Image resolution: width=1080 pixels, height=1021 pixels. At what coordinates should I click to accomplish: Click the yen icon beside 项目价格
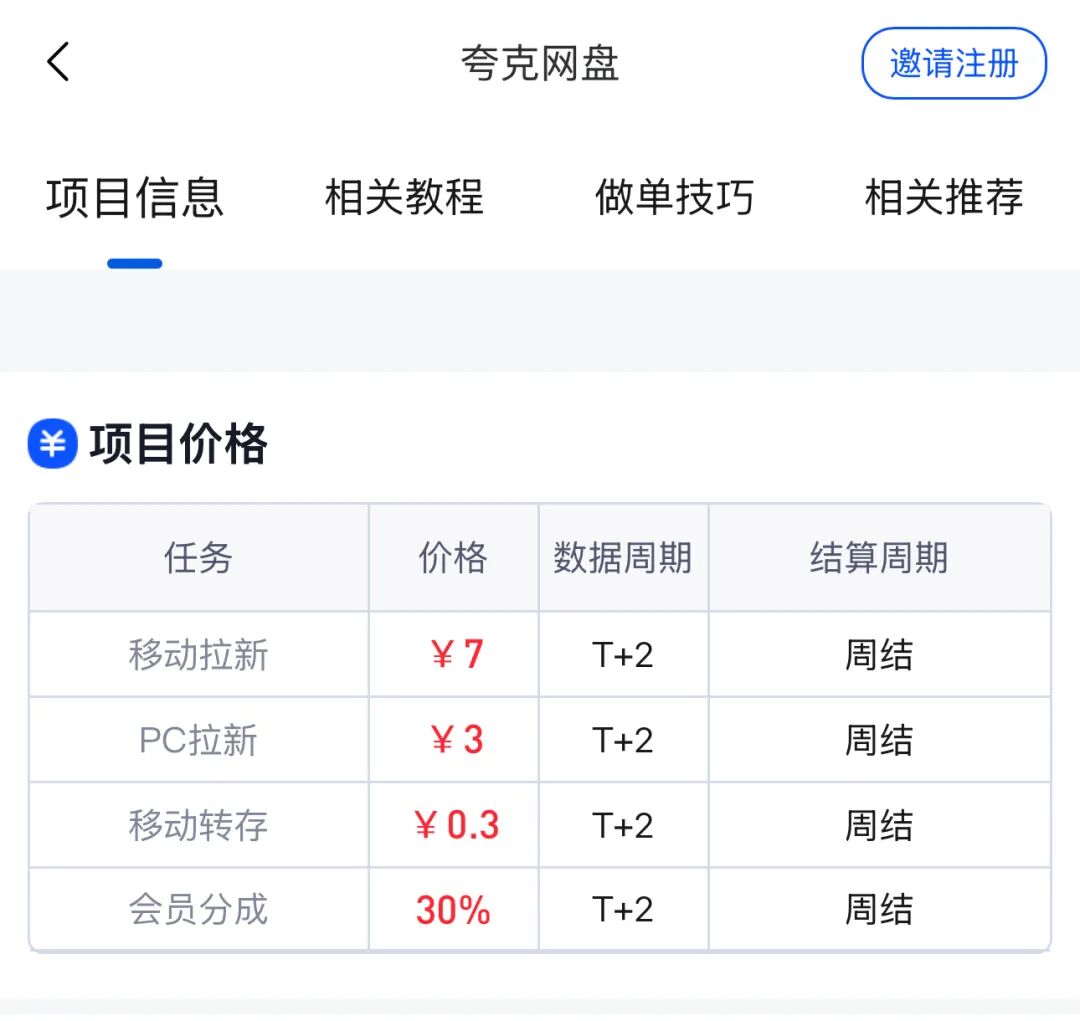click(x=53, y=443)
